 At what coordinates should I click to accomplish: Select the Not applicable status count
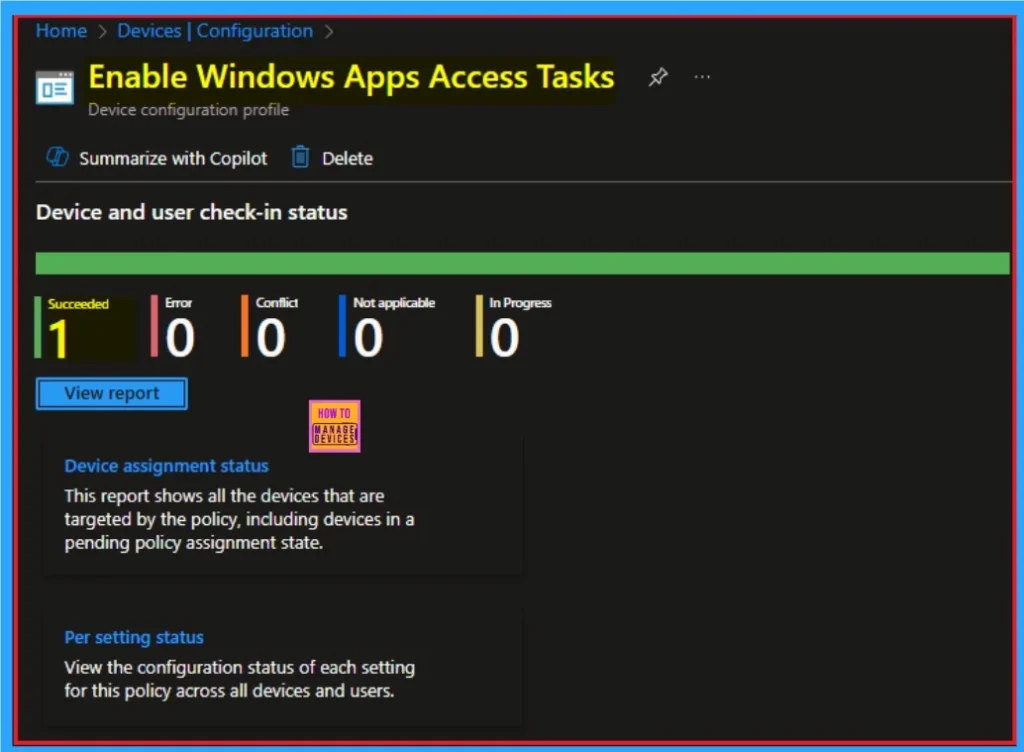click(x=368, y=338)
